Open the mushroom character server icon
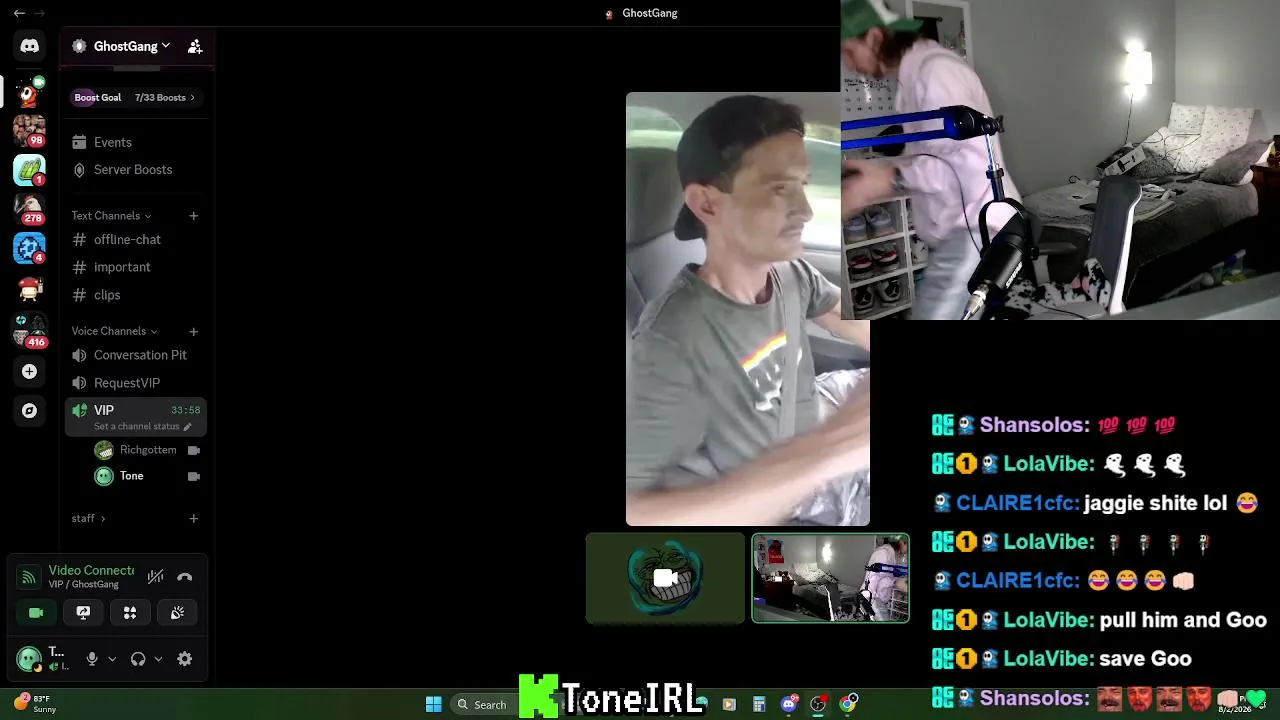Screen dimensions: 1280x720 point(29,289)
